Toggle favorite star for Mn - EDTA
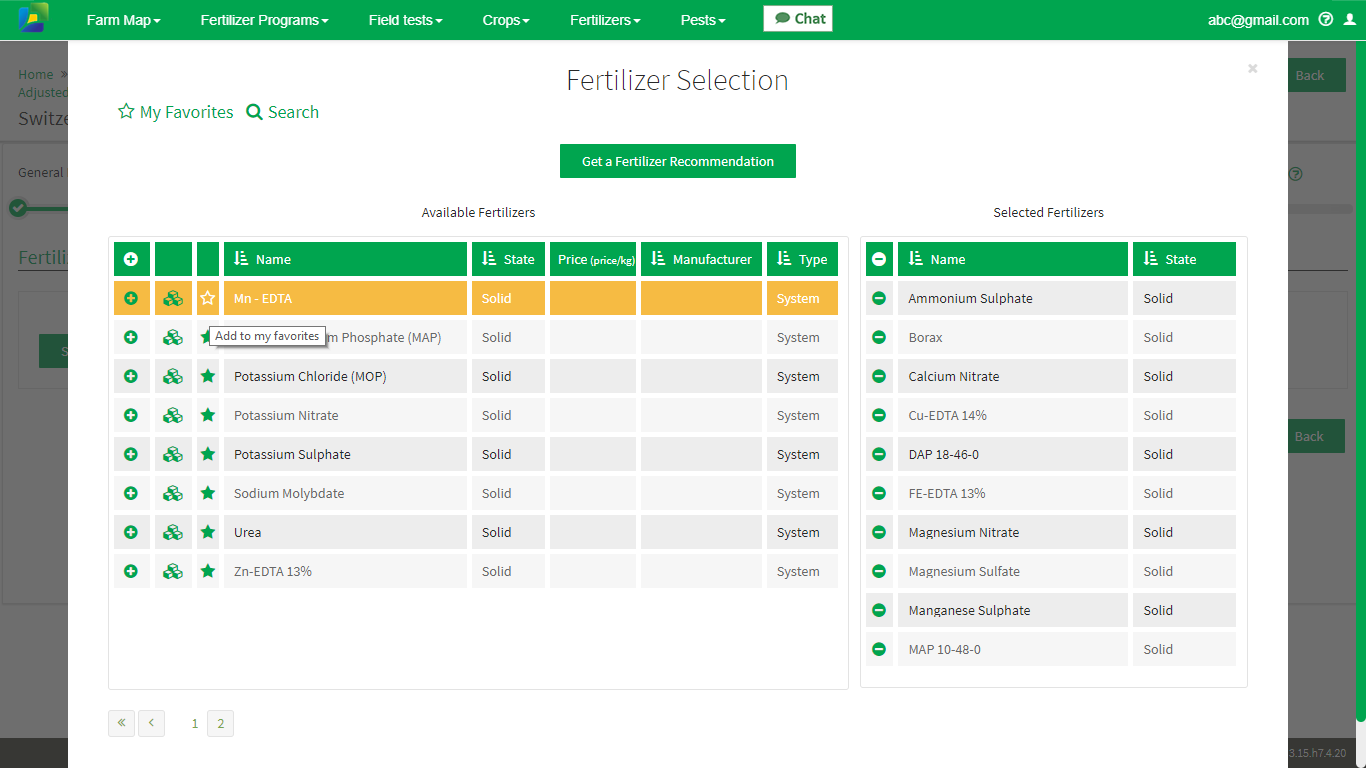Viewport: 1366px width, 768px height. pyautogui.click(x=208, y=298)
